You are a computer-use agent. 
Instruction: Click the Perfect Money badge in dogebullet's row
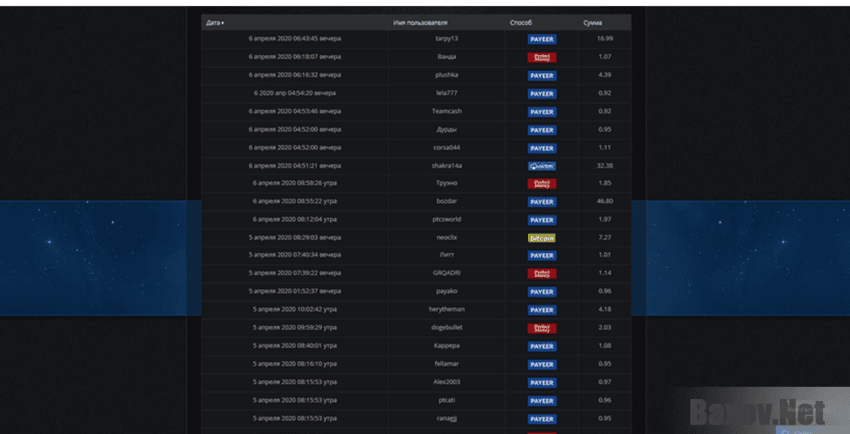point(541,328)
